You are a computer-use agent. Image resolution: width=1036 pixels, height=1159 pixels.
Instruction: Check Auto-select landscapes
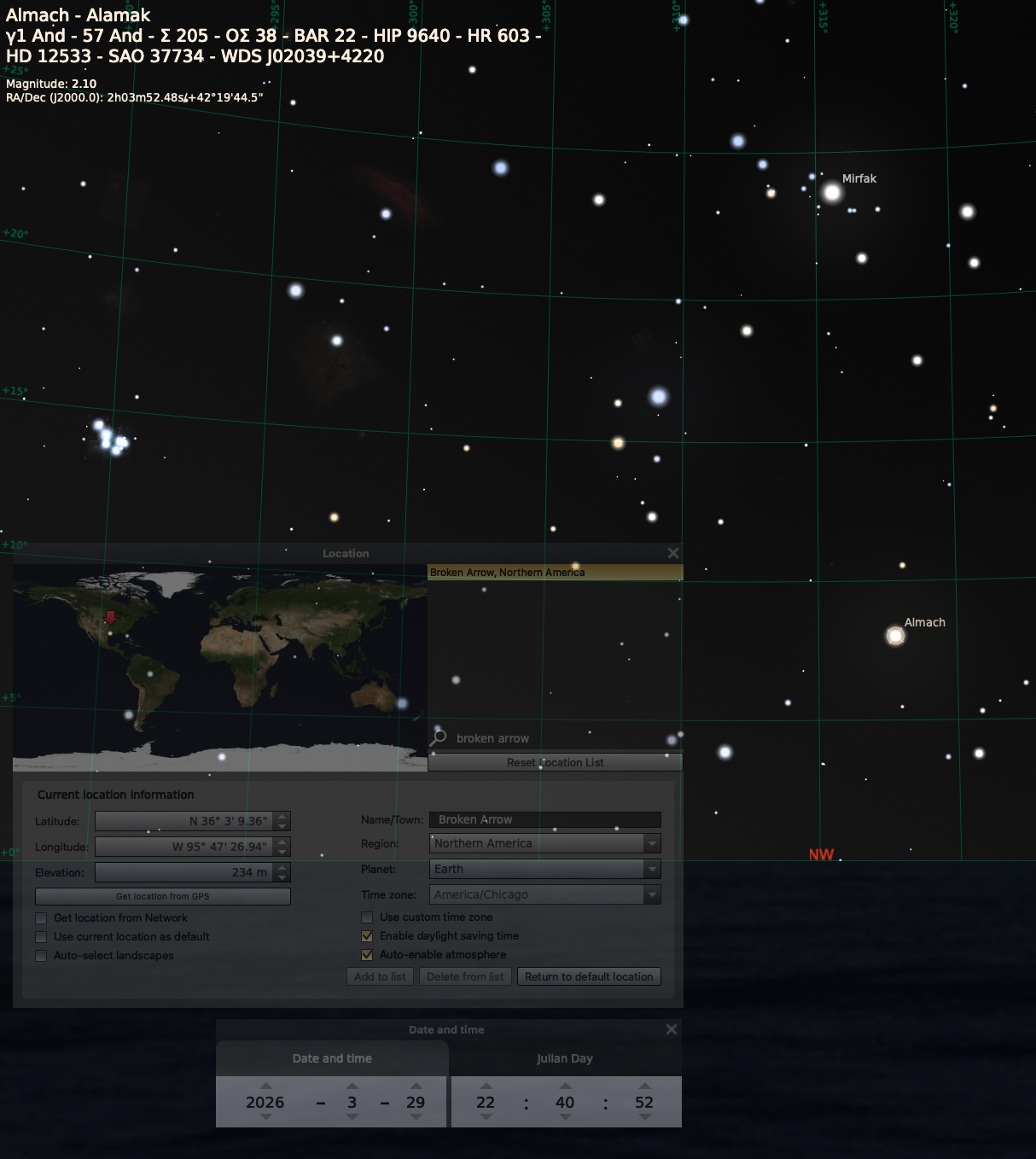[41, 956]
